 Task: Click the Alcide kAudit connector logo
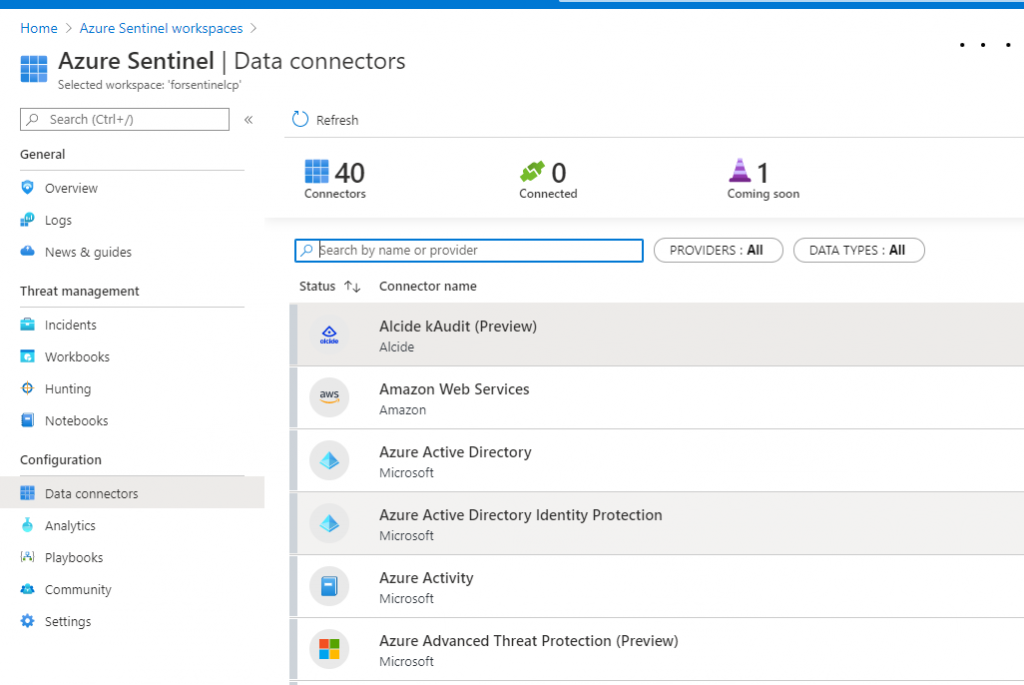(x=329, y=334)
